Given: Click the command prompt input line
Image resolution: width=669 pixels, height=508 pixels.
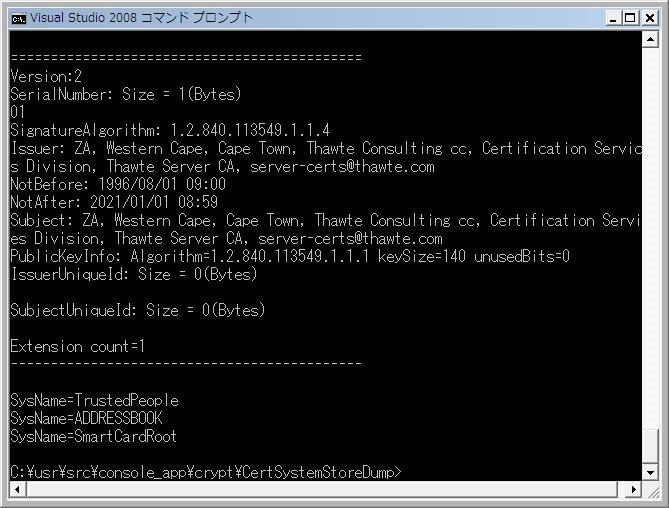Looking at the screenshot, I should tap(206, 472).
